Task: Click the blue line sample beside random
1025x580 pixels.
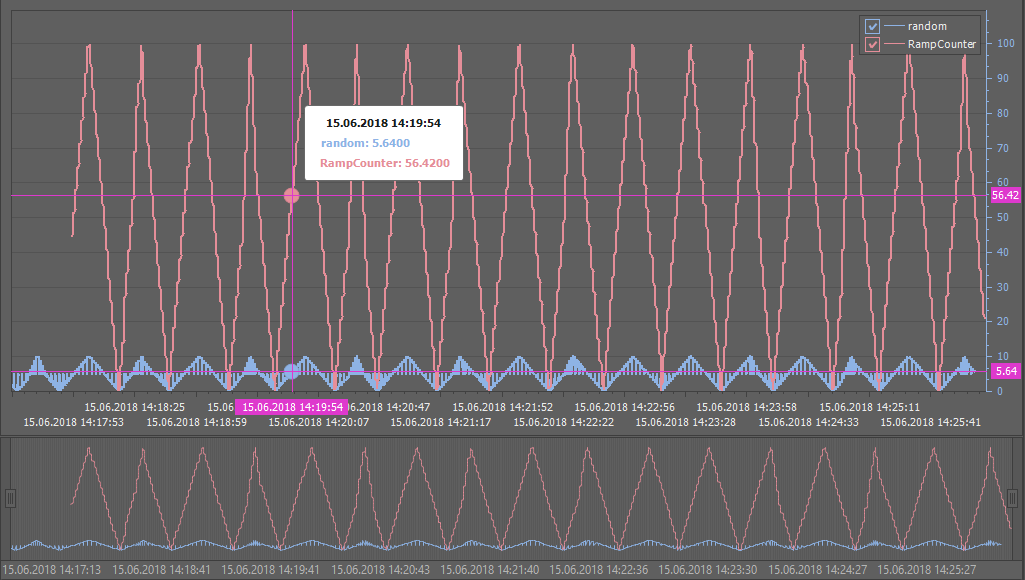Action: (892, 26)
